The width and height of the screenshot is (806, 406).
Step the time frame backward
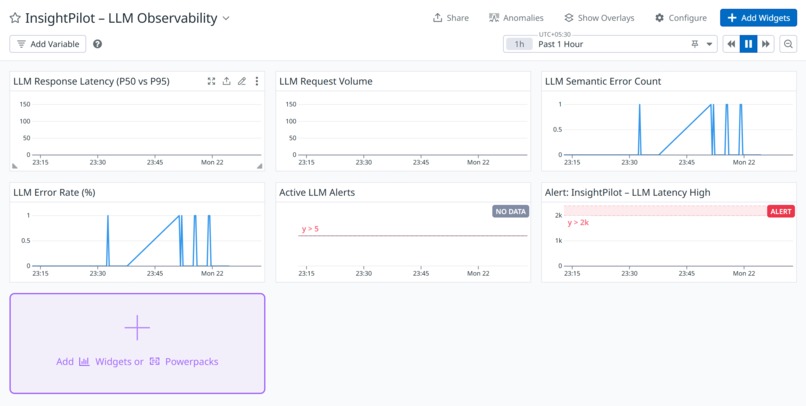pos(731,44)
